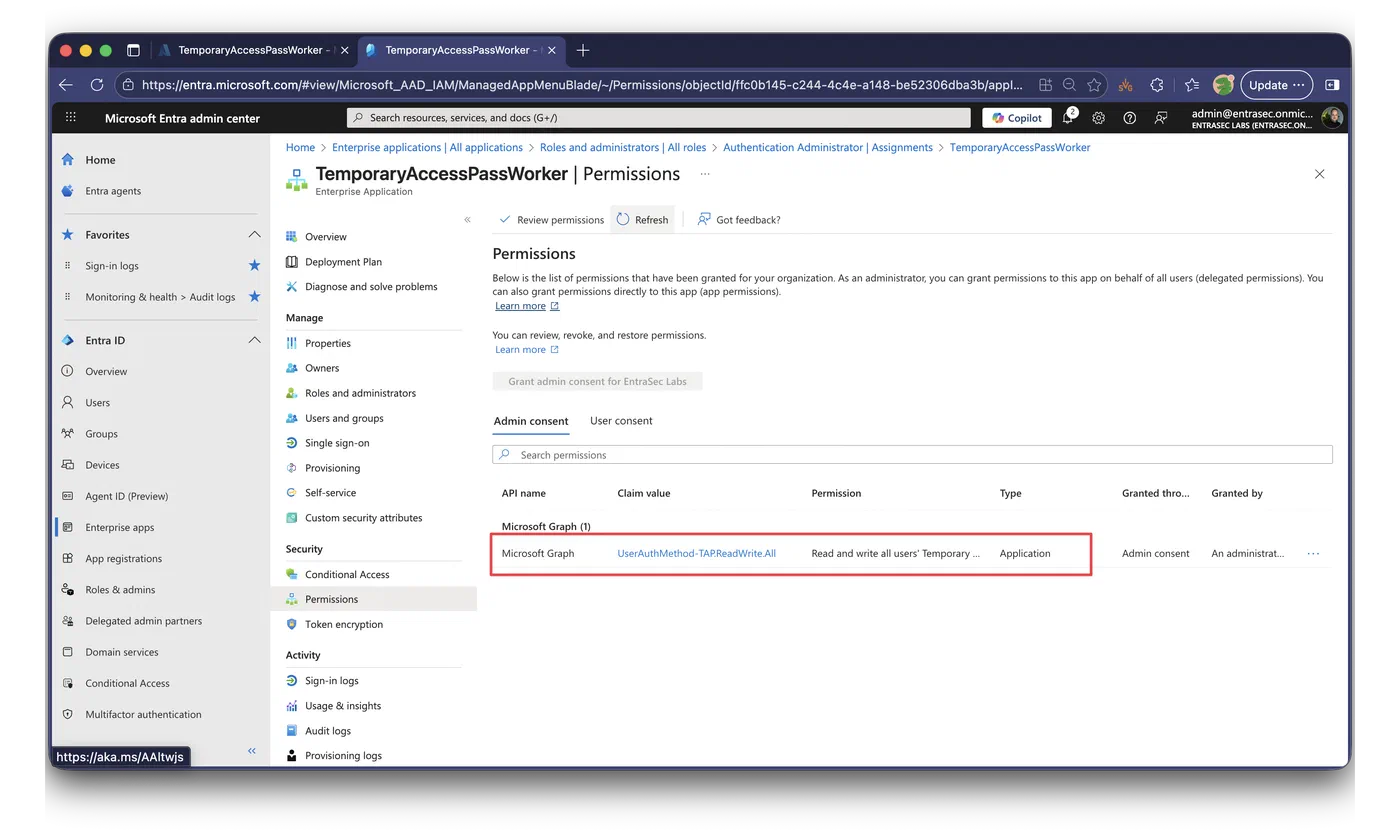Collapse left navigation pane chevron
Image resolution: width=1400 pixels, height=834 pixels.
click(252, 750)
